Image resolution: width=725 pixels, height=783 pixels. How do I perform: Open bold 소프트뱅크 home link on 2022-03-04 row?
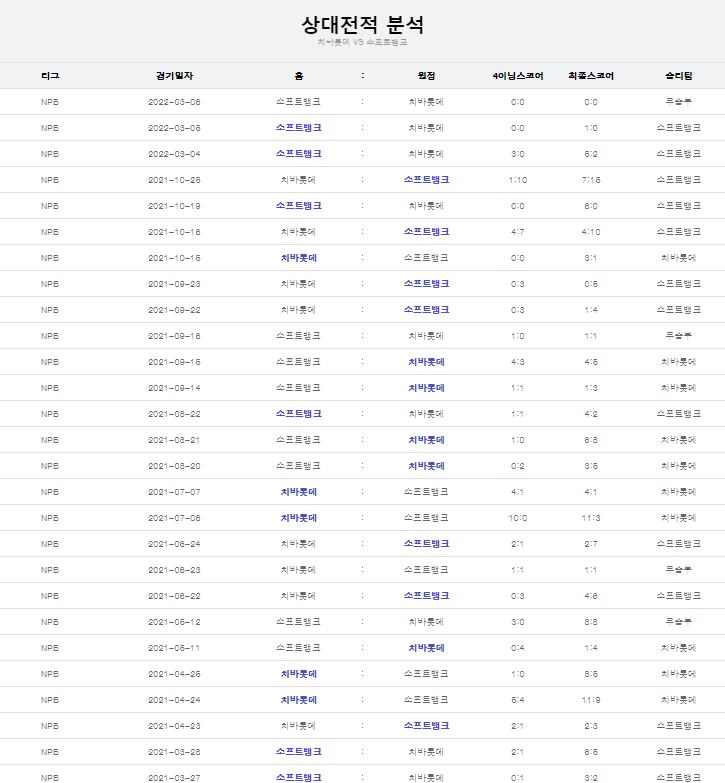tap(299, 154)
